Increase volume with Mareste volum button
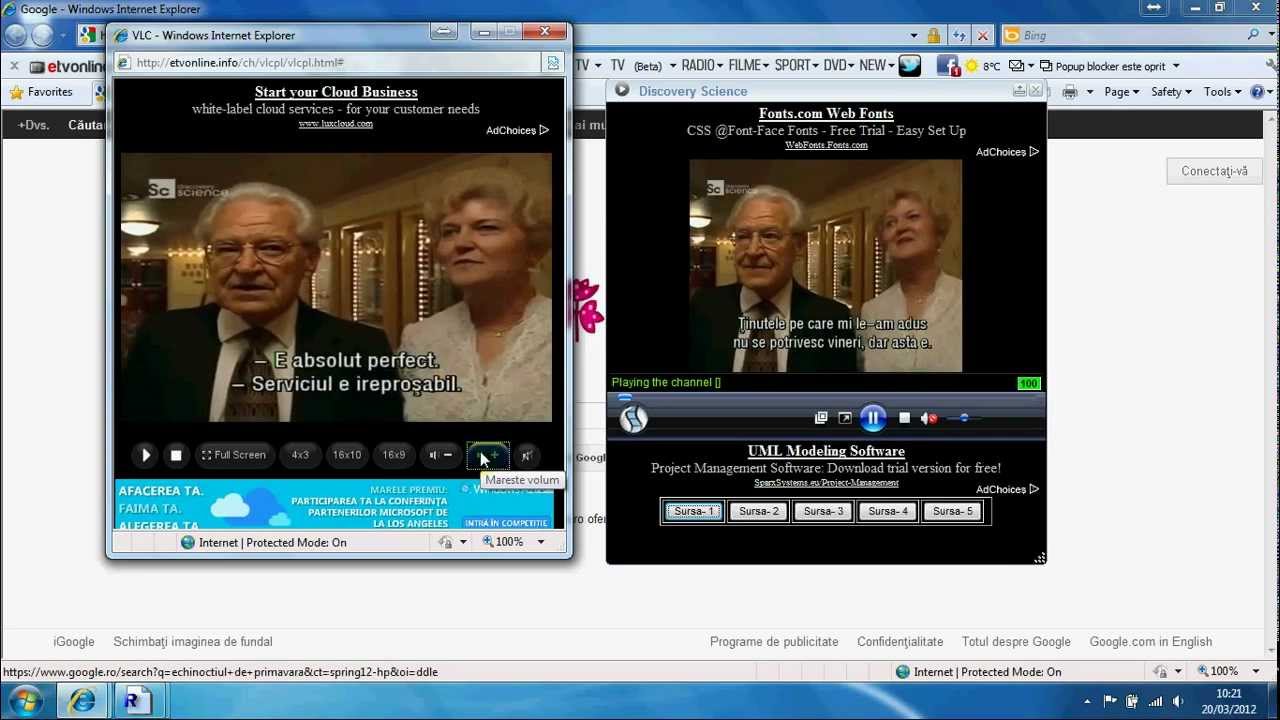 (488, 455)
